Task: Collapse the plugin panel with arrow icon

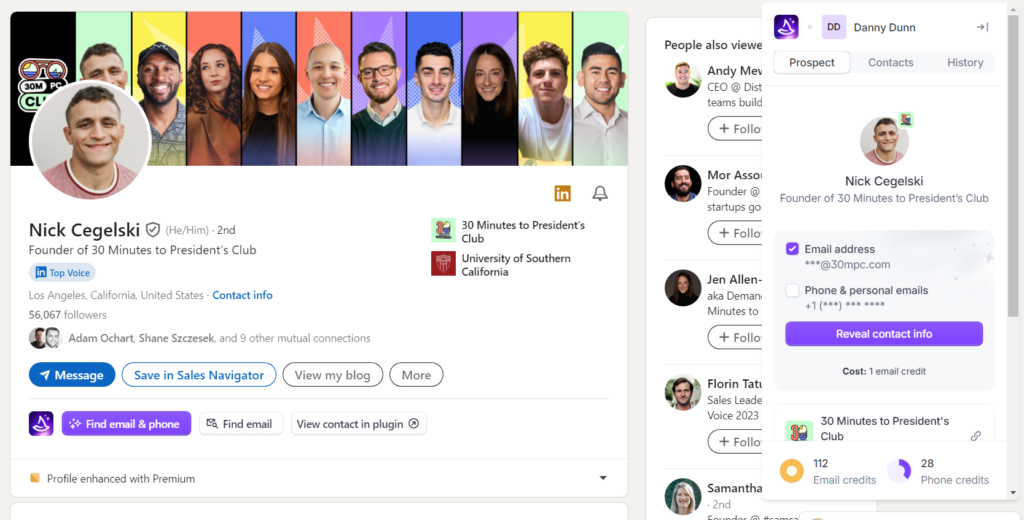Action: [x=982, y=27]
